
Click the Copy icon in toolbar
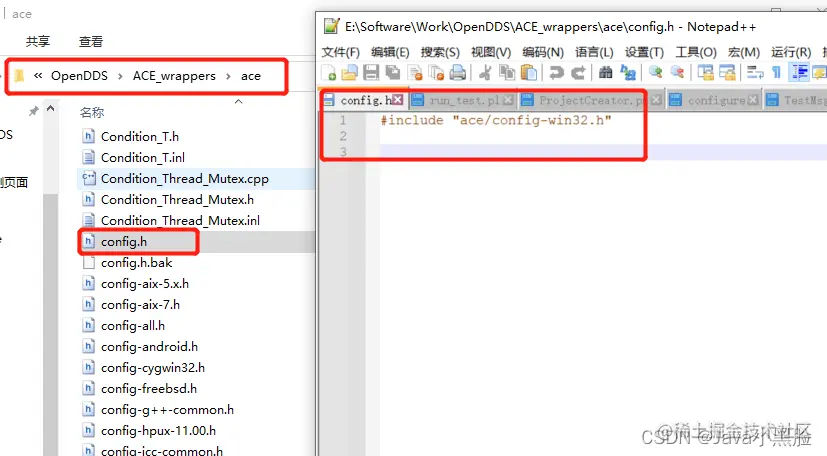(507, 72)
